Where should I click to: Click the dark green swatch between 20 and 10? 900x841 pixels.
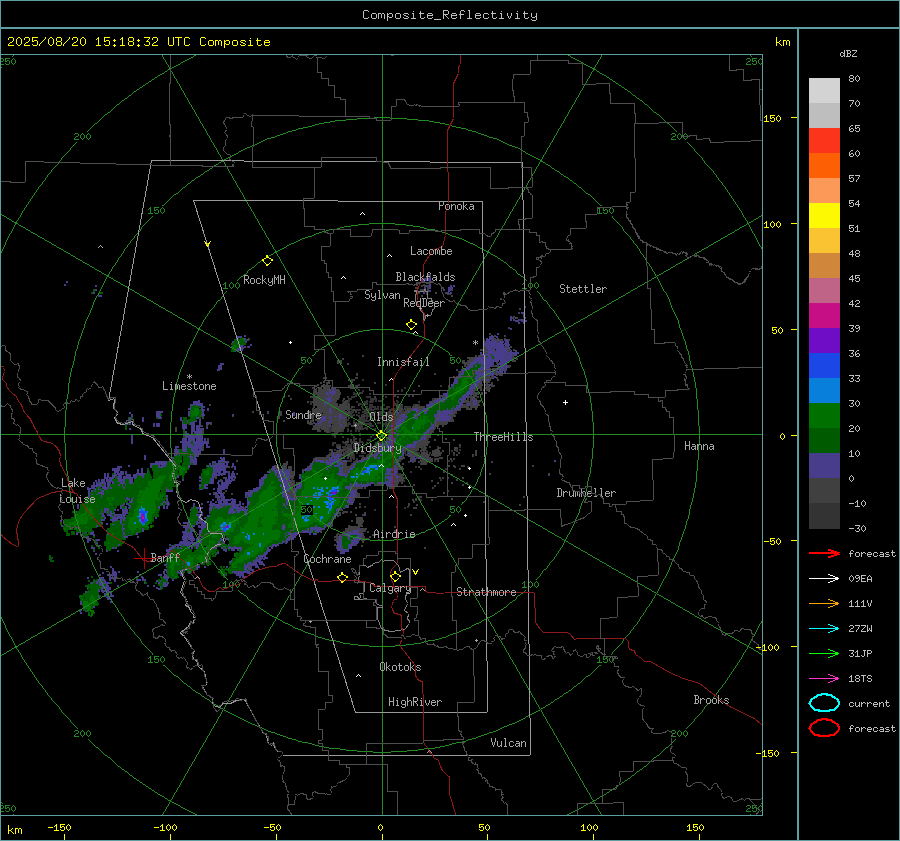coord(824,441)
